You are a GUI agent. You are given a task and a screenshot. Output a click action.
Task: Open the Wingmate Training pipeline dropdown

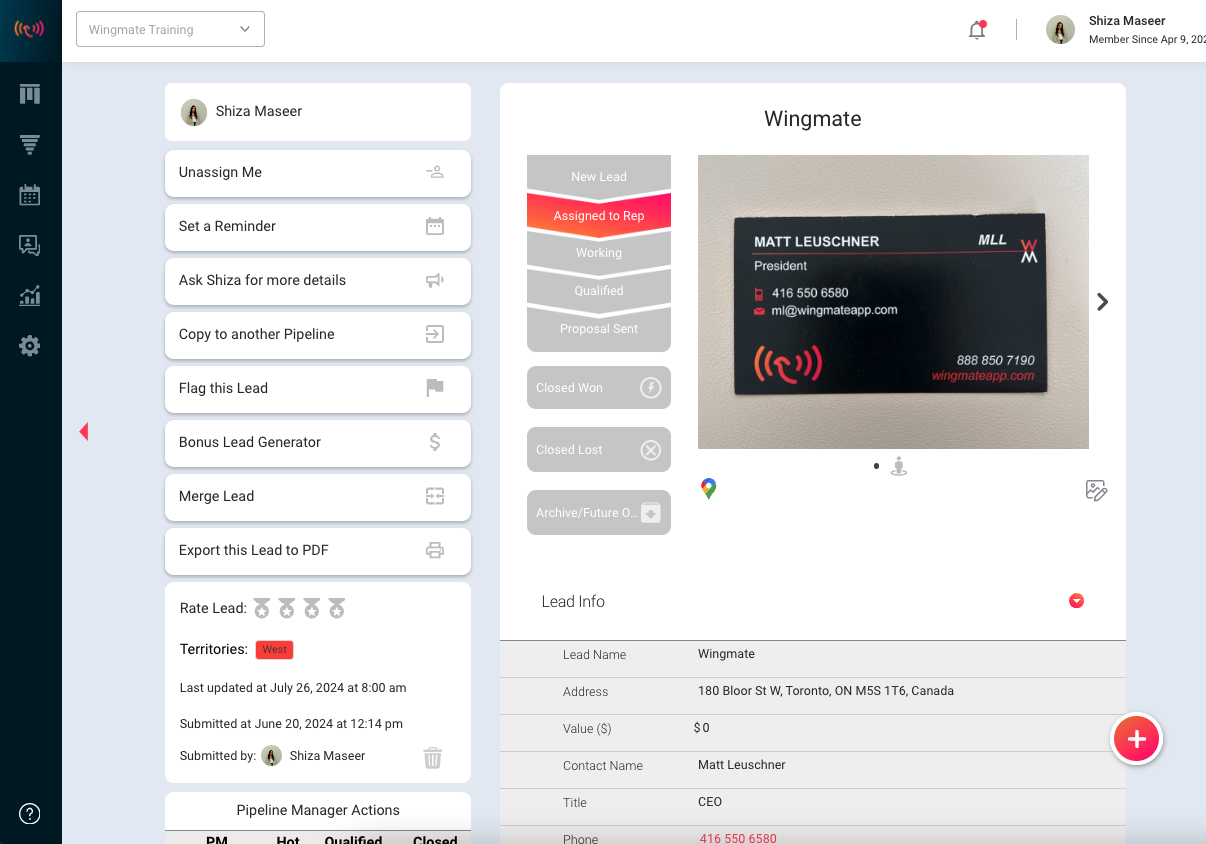click(x=170, y=29)
